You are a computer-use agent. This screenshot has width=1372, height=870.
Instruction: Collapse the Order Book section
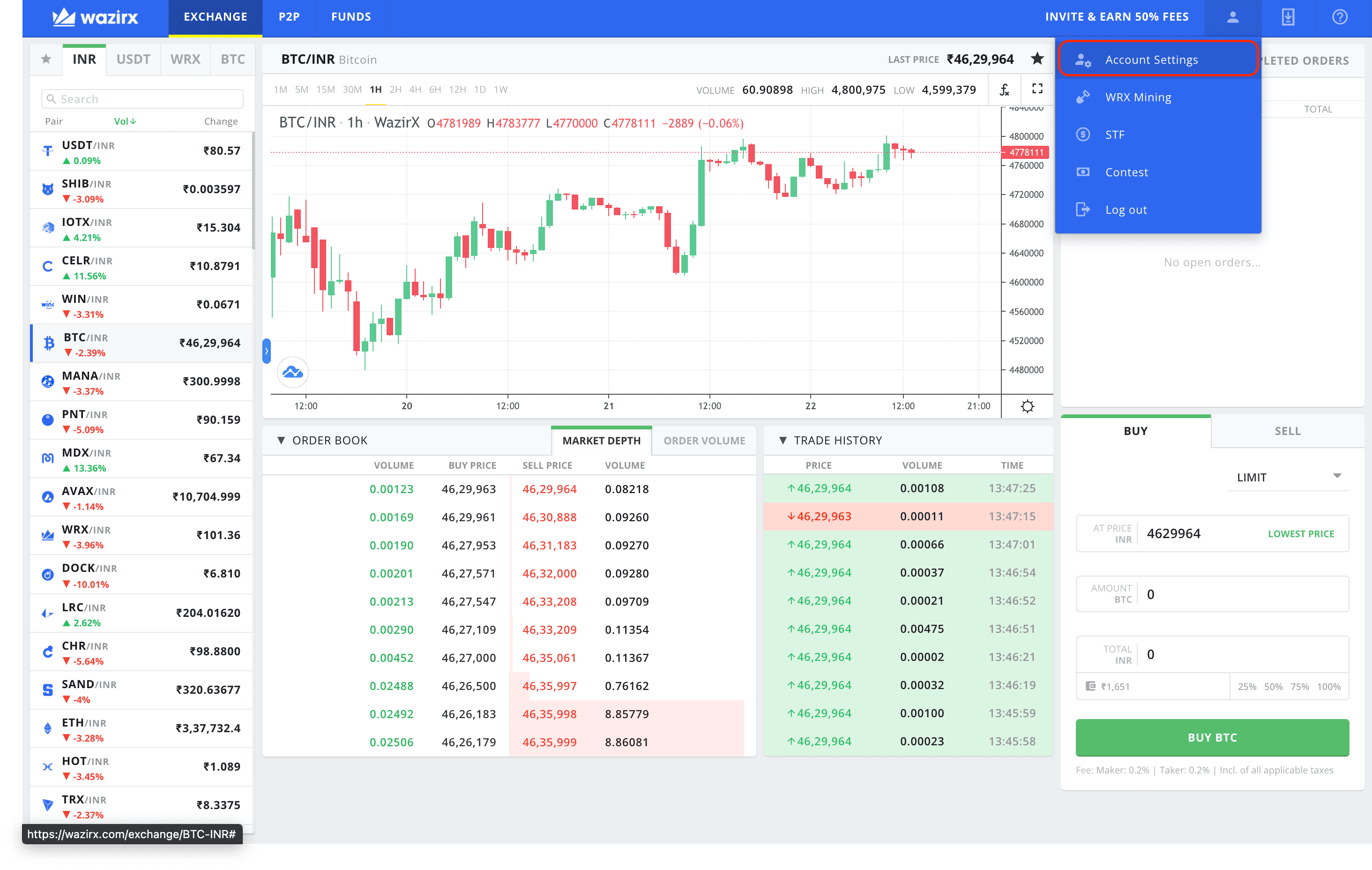(281, 441)
